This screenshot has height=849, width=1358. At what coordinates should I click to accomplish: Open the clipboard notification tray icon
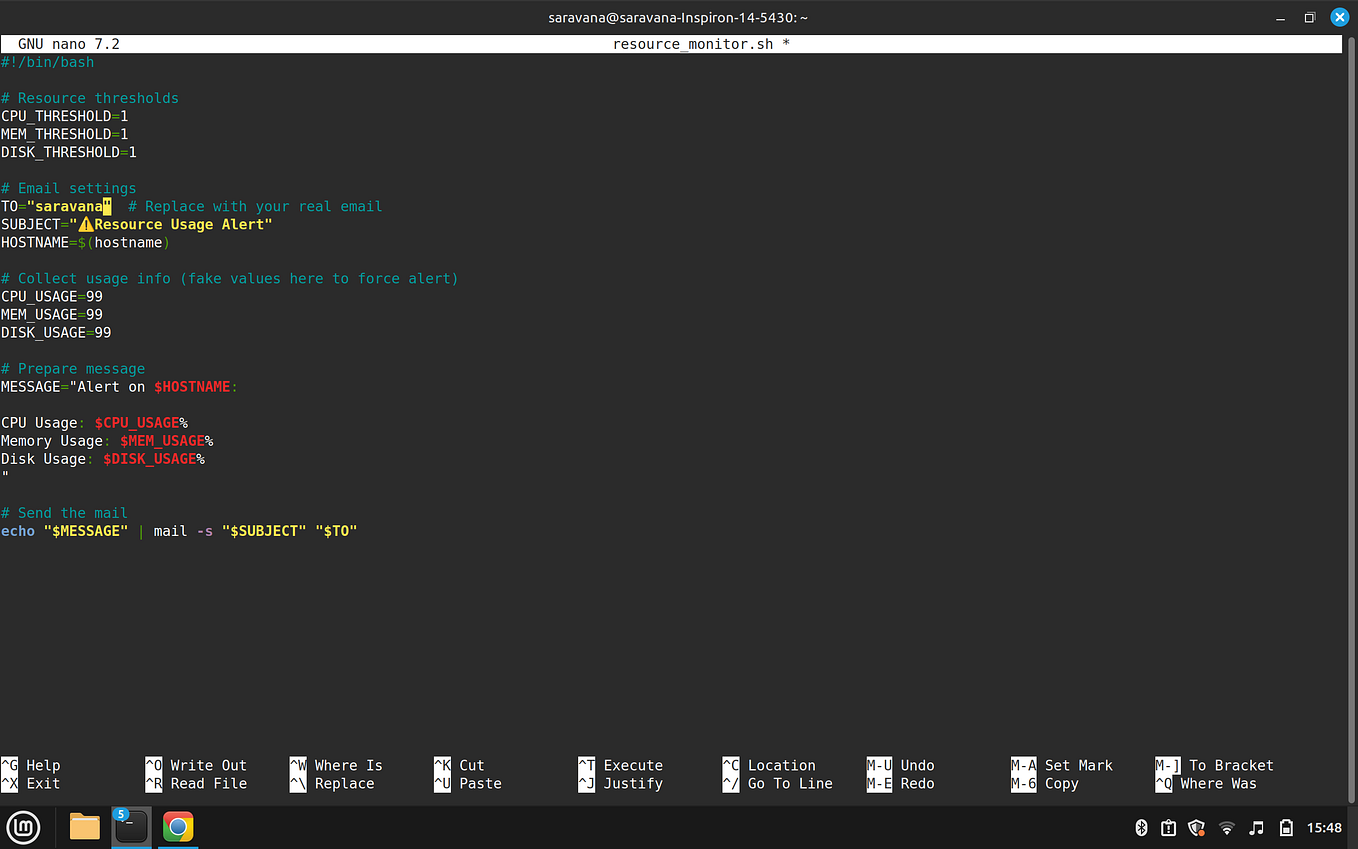pyautogui.click(x=1168, y=827)
